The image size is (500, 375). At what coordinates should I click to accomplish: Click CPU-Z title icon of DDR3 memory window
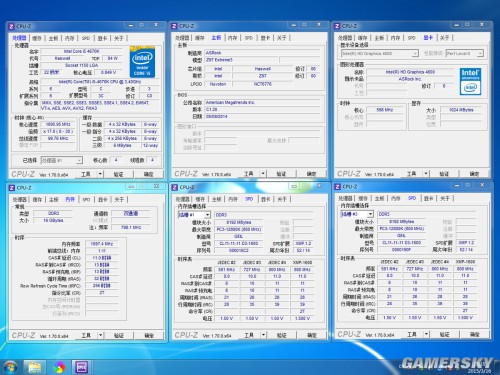(12, 188)
